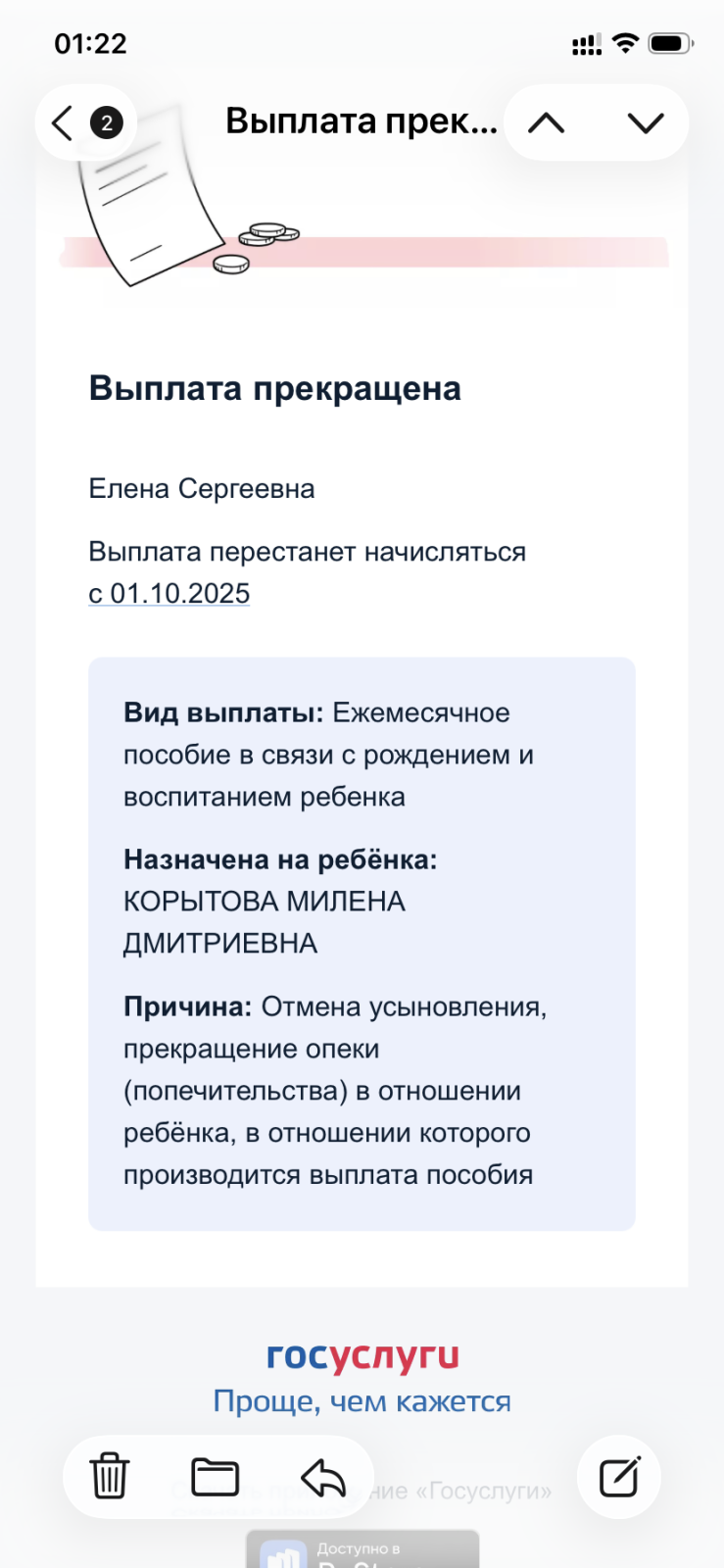This screenshot has width=724, height=1568.
Task: Tap the slogan Проще, чем кажется
Action: click(362, 1401)
